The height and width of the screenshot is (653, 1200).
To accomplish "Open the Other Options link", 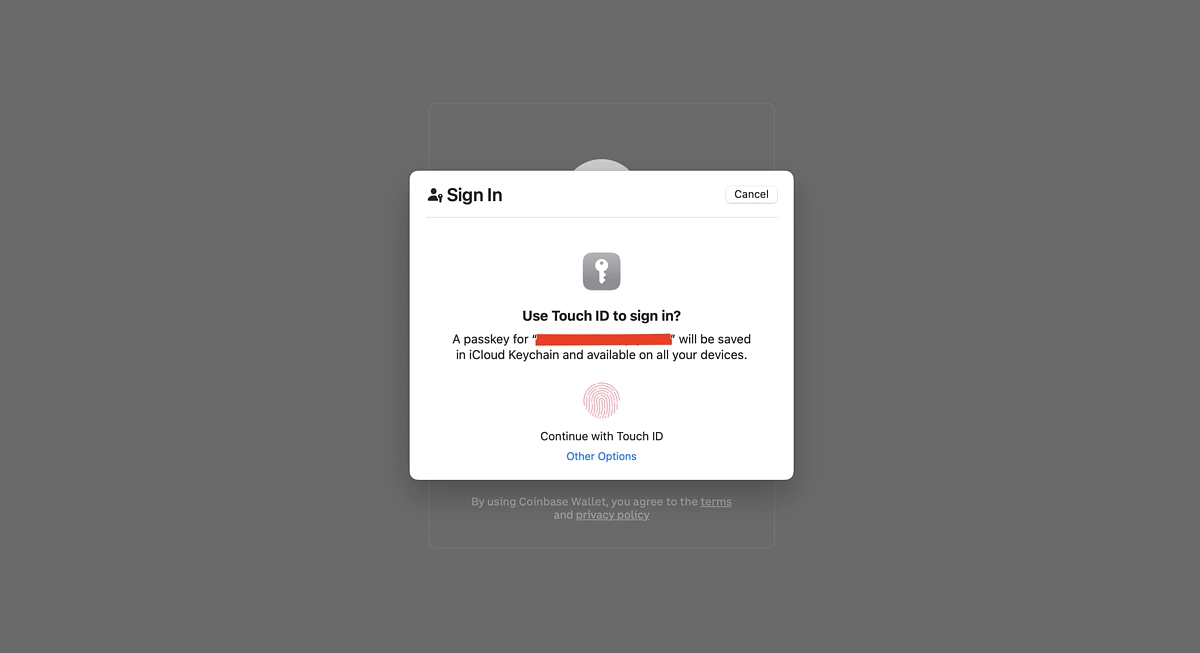I will pos(601,456).
